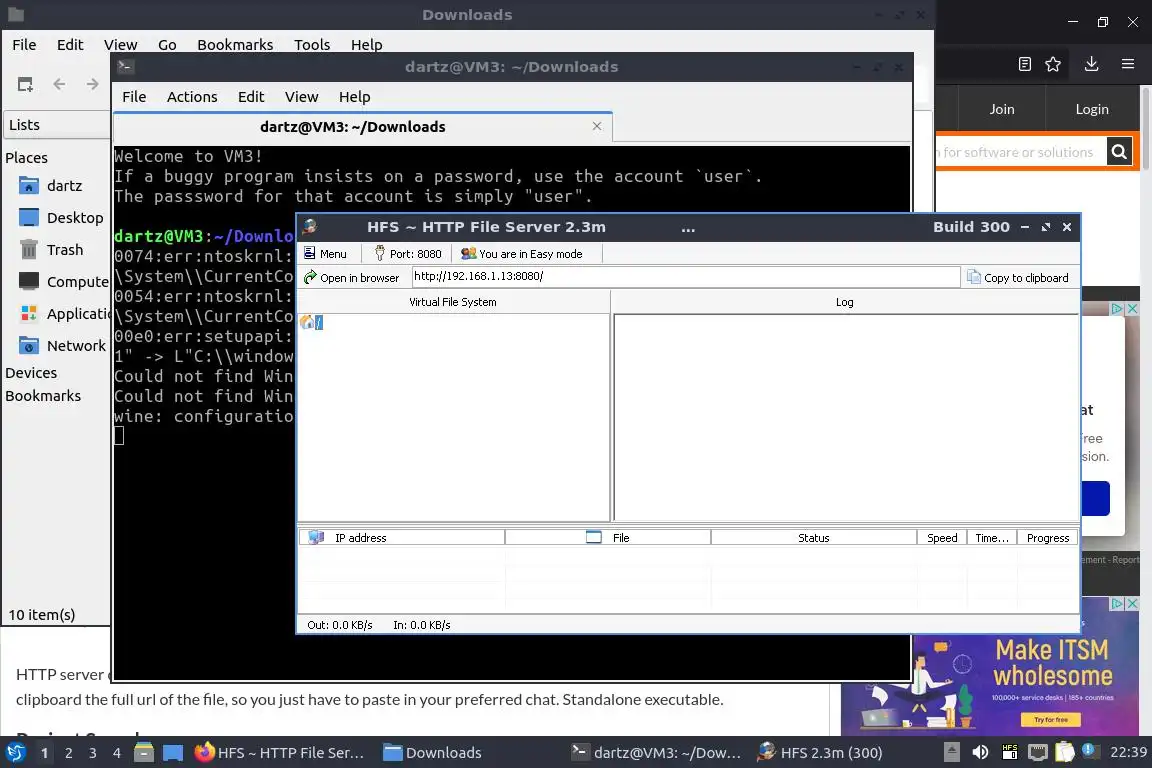Click the File column header in HFS
Image resolution: width=1152 pixels, height=768 pixels.
(x=608, y=538)
